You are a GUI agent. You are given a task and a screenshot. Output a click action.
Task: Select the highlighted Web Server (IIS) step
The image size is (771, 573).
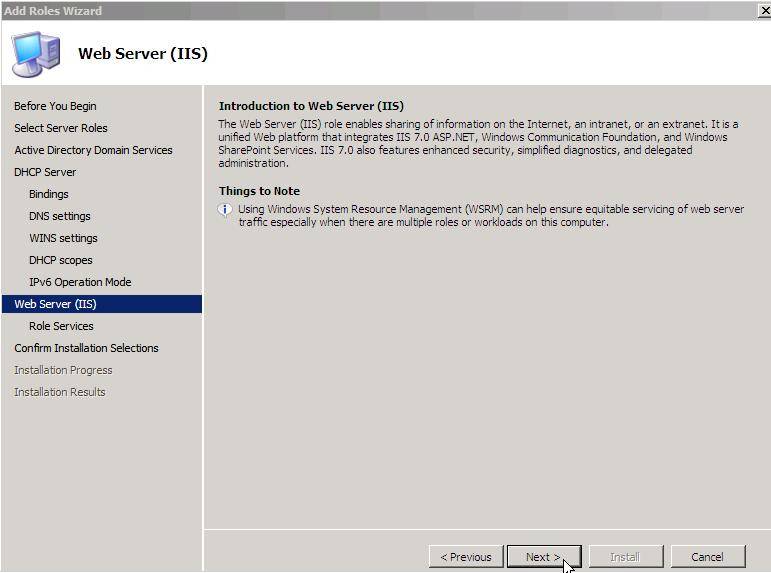point(102,304)
